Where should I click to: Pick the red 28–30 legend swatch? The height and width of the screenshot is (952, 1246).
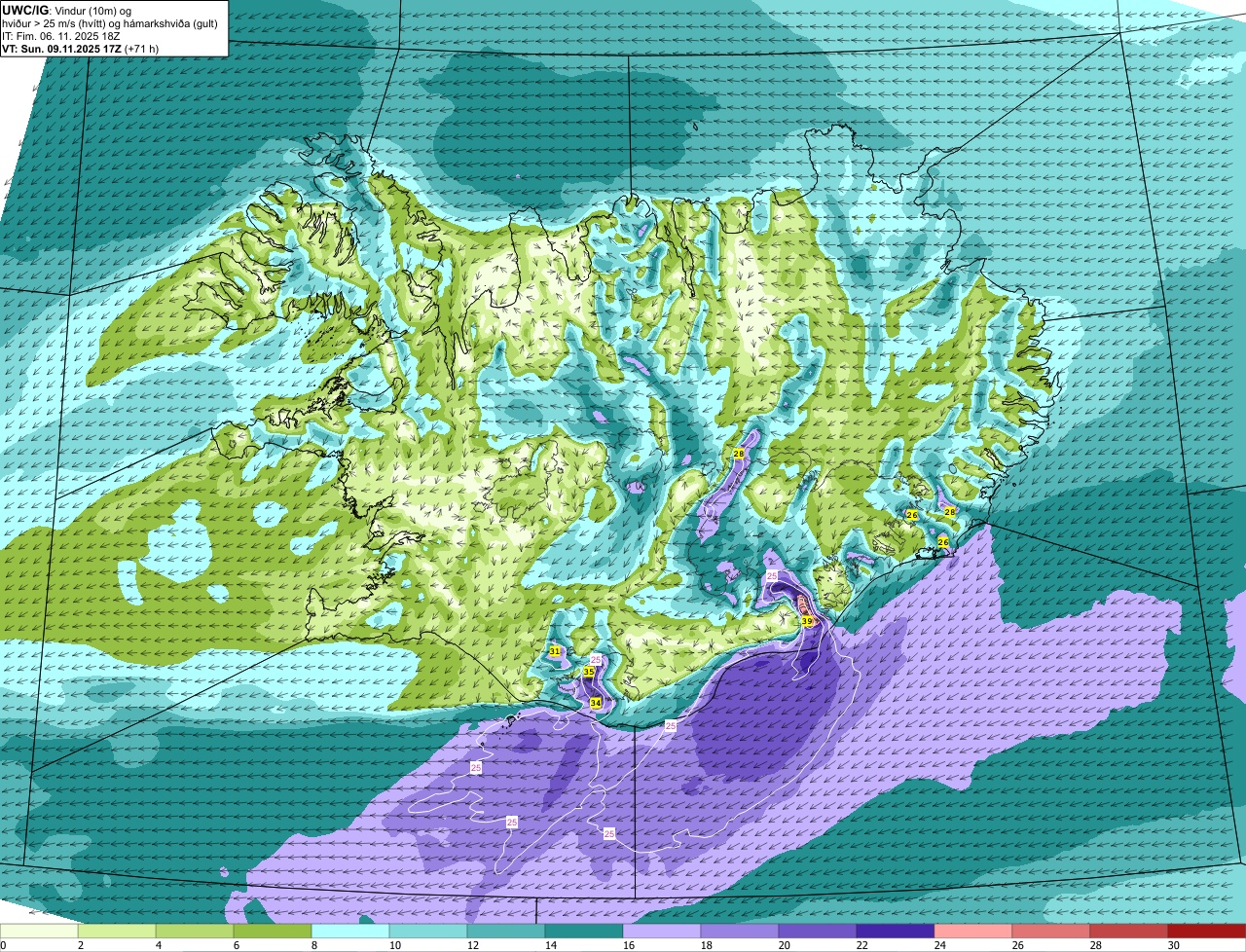pos(1129,932)
